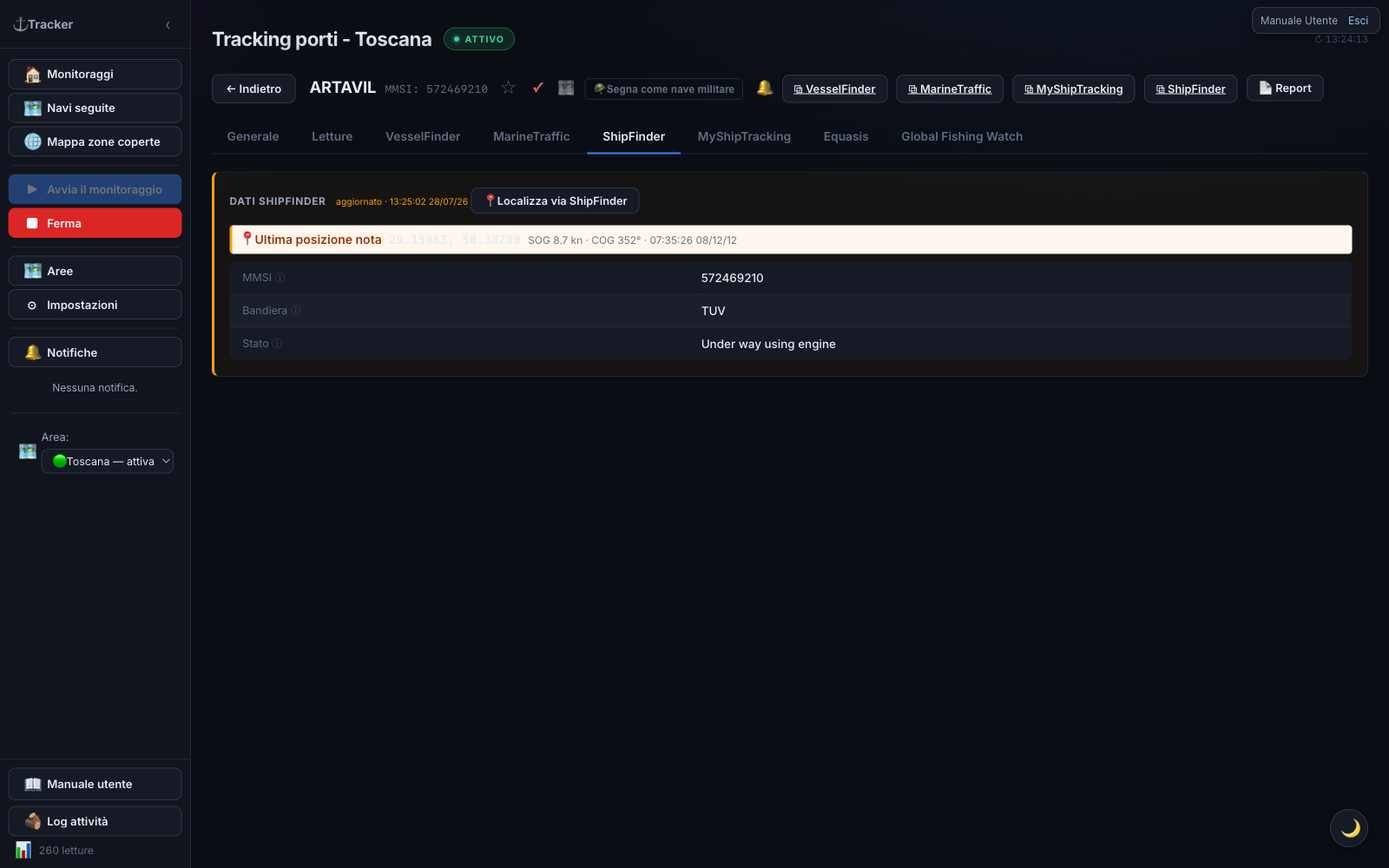This screenshot has width=1389, height=868.
Task: Click the map icon next to Area
Action: coord(28,451)
